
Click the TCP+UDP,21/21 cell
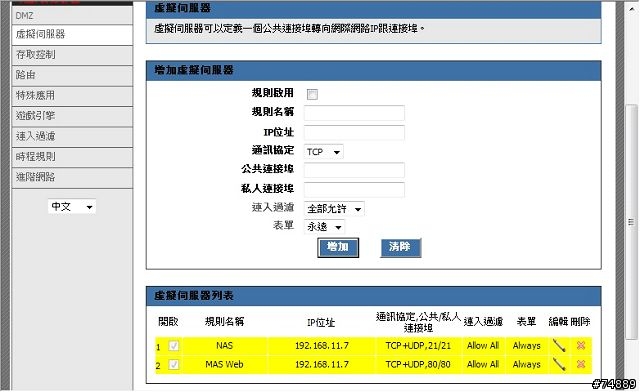click(418, 345)
